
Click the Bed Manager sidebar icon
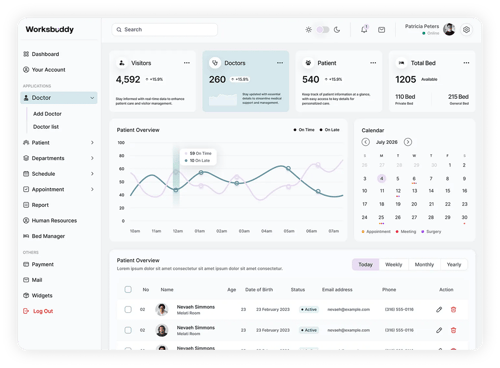click(26, 236)
